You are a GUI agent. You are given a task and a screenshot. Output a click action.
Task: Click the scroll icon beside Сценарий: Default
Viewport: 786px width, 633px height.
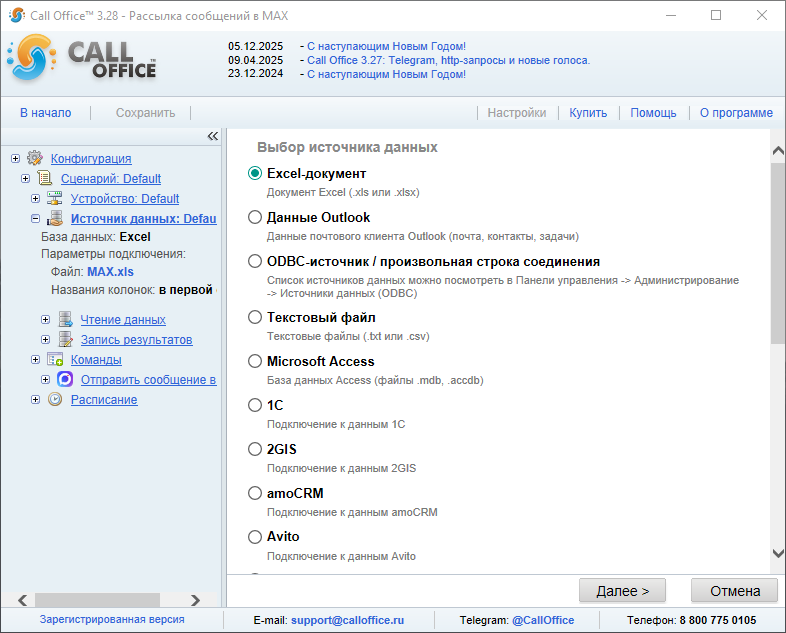pos(45,178)
